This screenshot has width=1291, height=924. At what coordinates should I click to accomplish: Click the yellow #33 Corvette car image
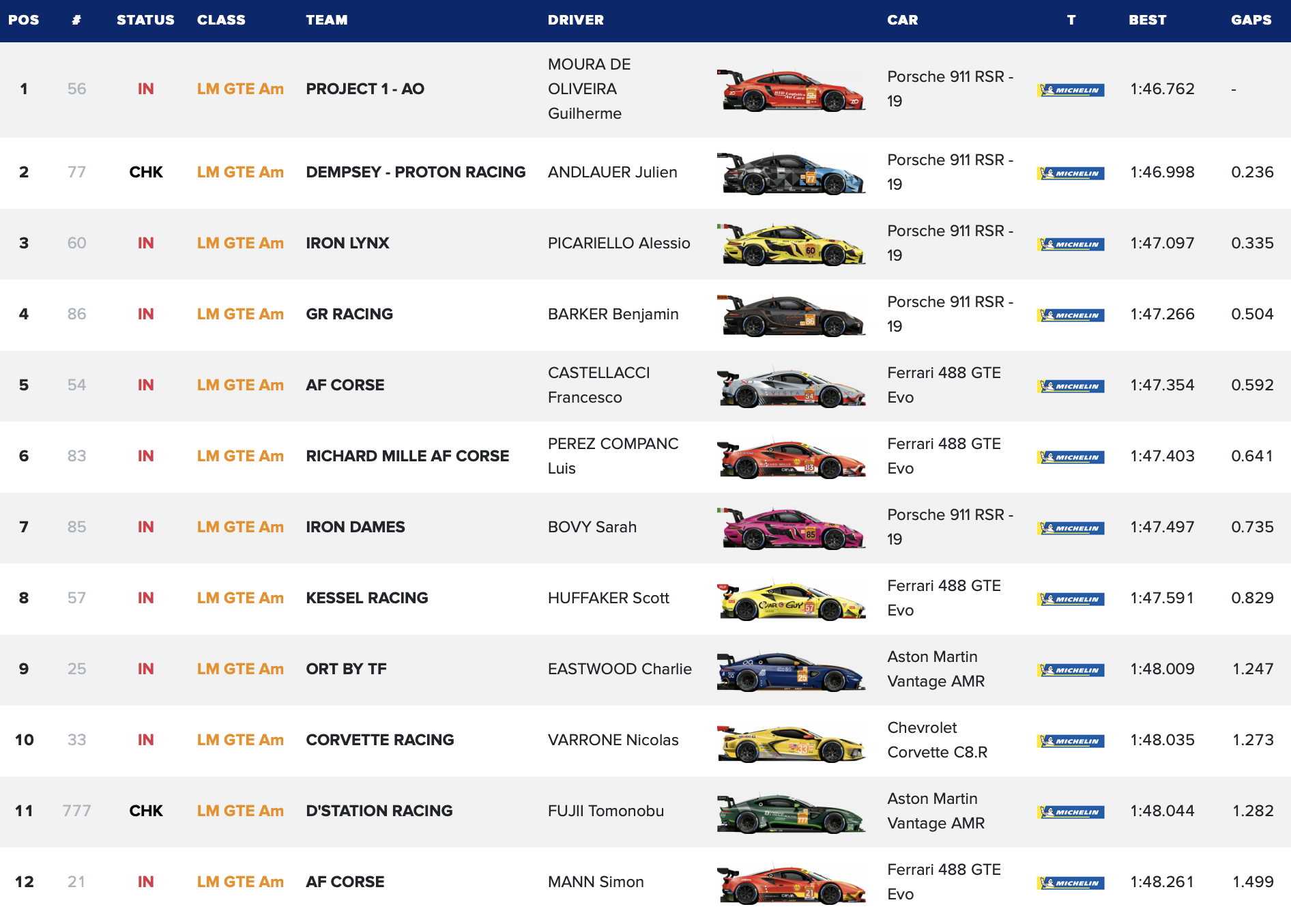point(791,742)
